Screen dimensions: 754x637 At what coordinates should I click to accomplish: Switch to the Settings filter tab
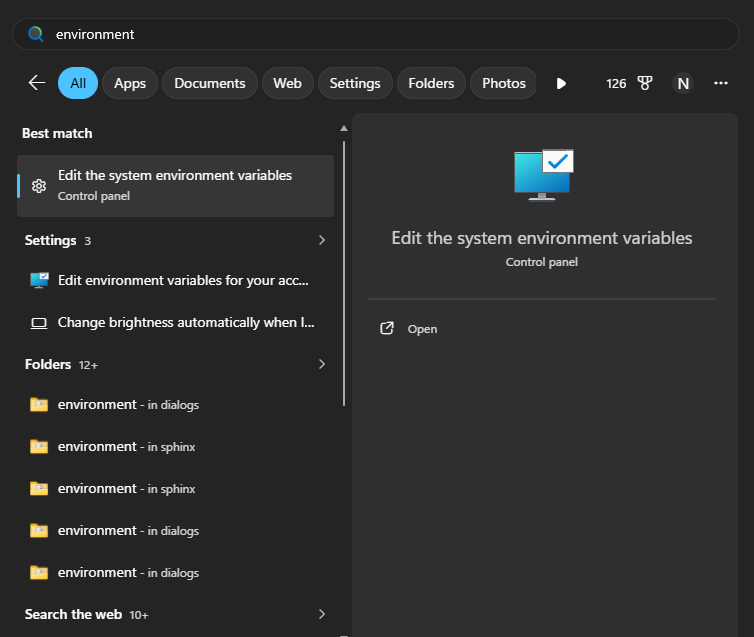click(x=355, y=83)
